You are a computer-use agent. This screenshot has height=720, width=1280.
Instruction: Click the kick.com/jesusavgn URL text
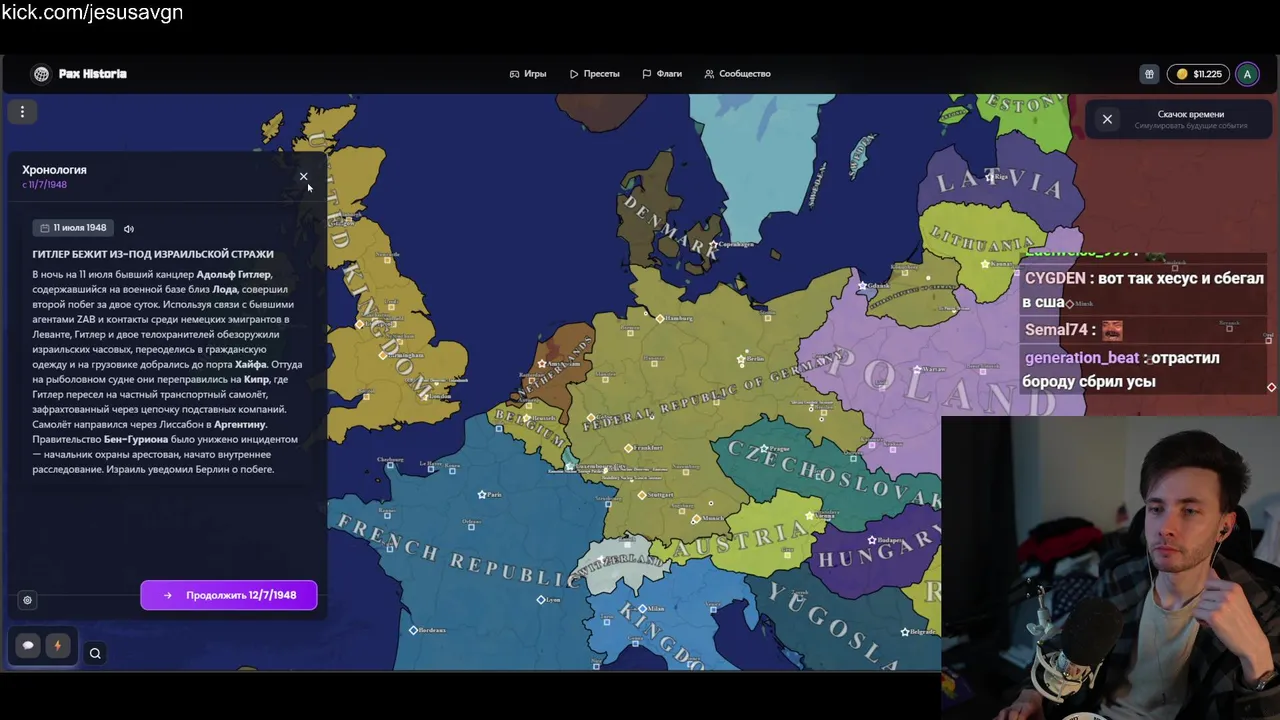(x=92, y=13)
